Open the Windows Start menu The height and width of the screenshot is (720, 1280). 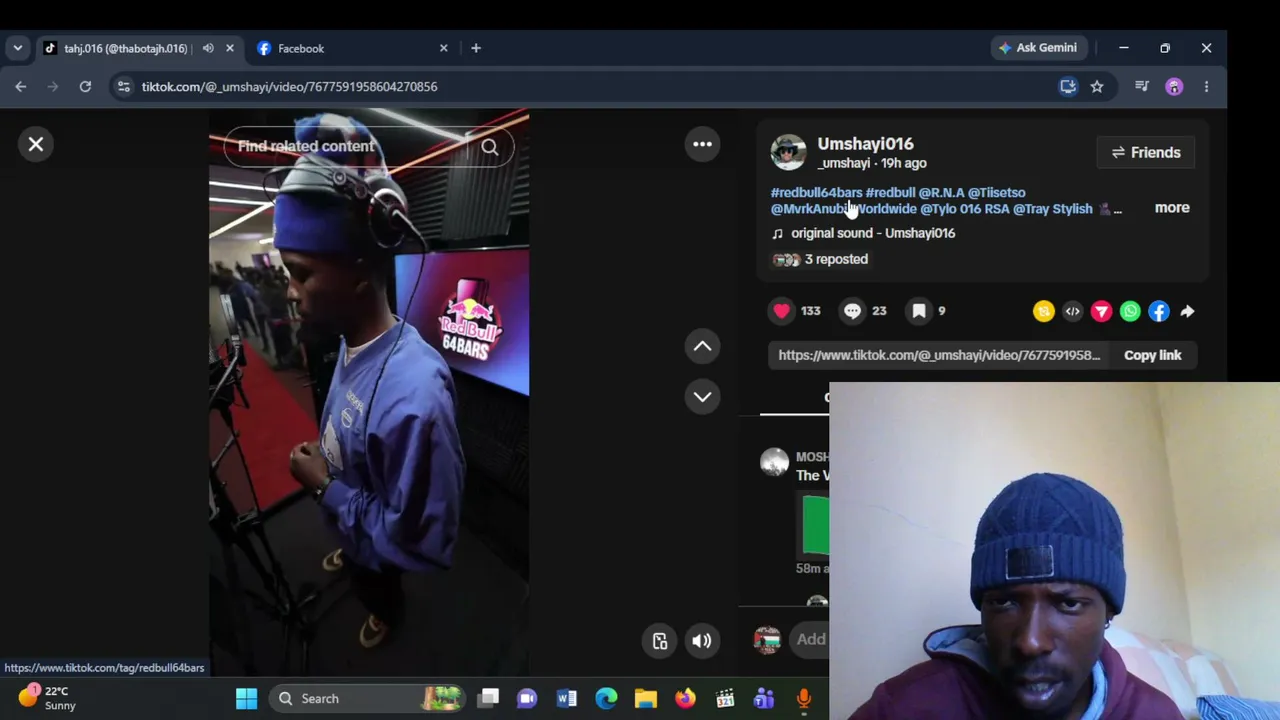[246, 699]
